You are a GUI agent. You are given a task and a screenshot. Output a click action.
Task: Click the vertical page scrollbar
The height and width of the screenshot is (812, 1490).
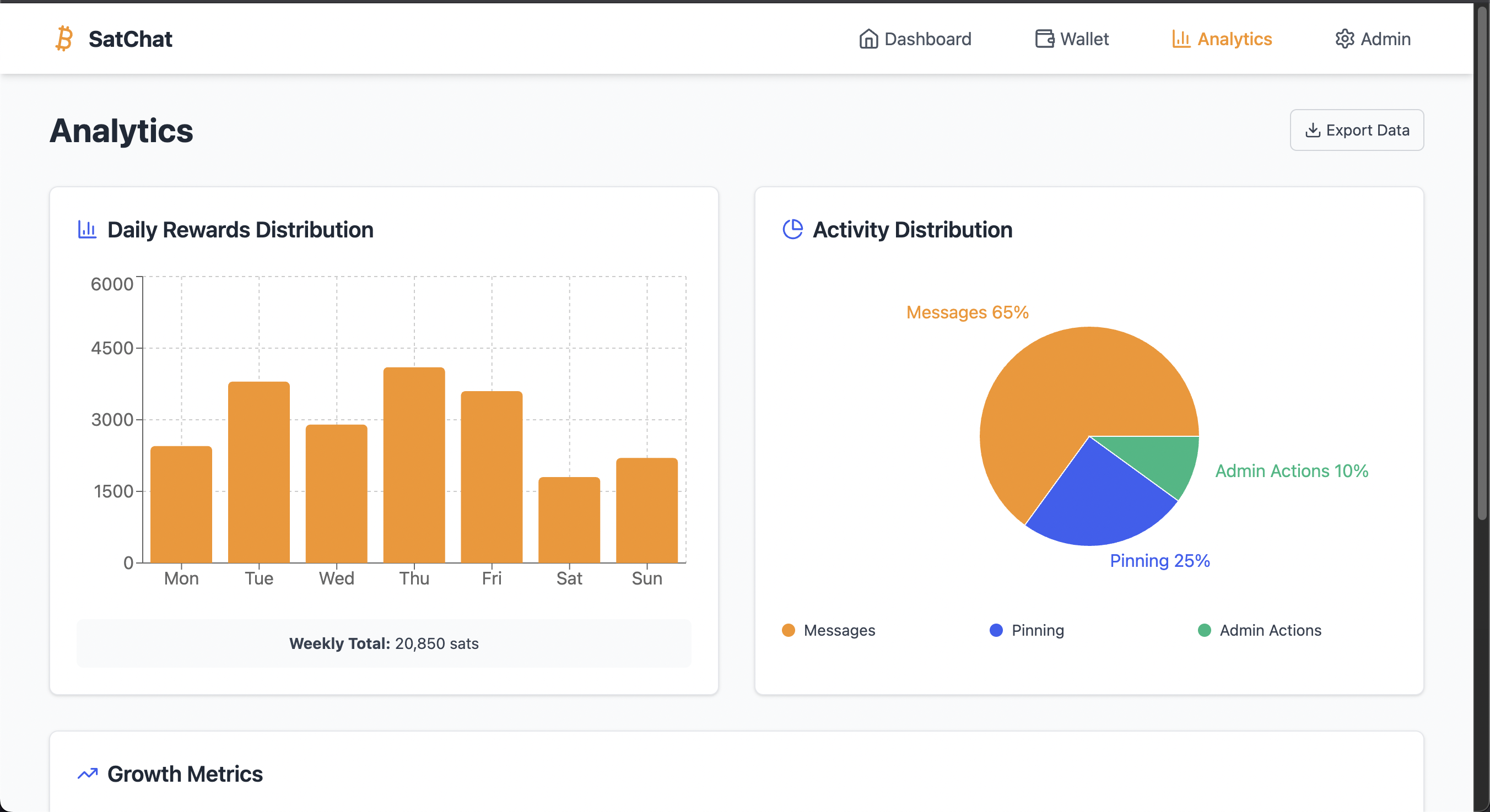[1481, 260]
